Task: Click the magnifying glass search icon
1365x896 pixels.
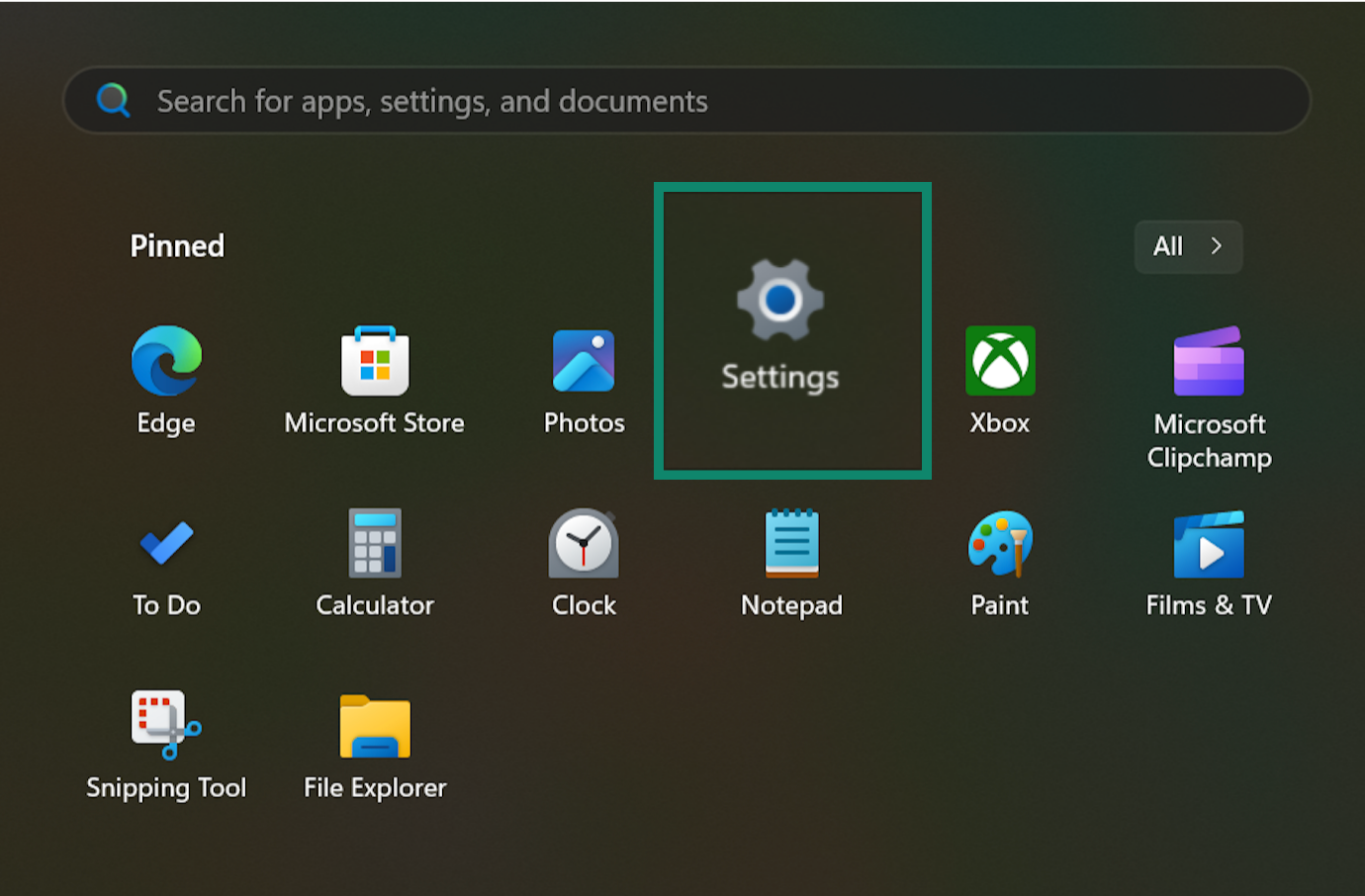Action: [113, 100]
